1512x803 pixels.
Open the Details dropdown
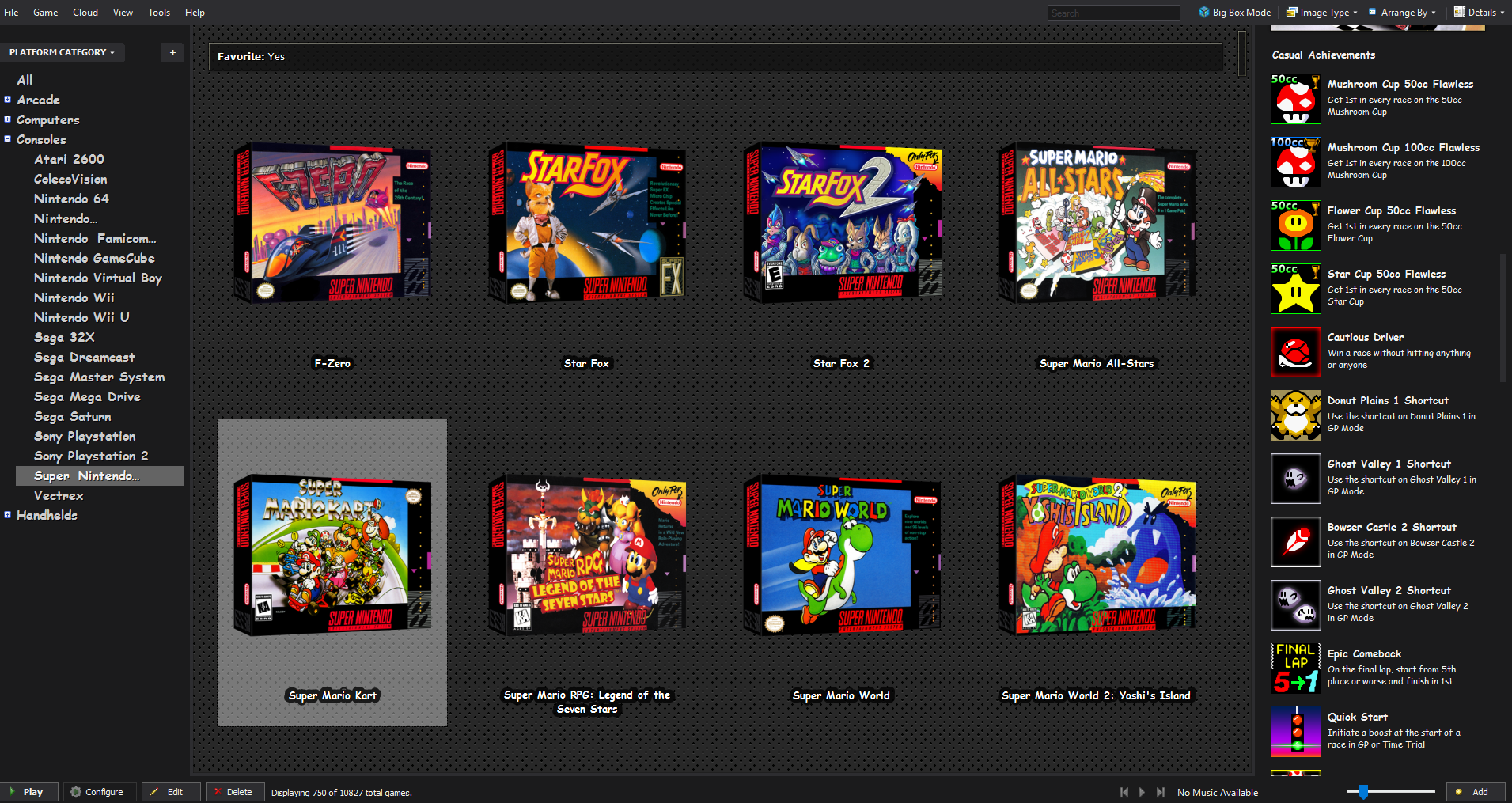[x=1480, y=13]
